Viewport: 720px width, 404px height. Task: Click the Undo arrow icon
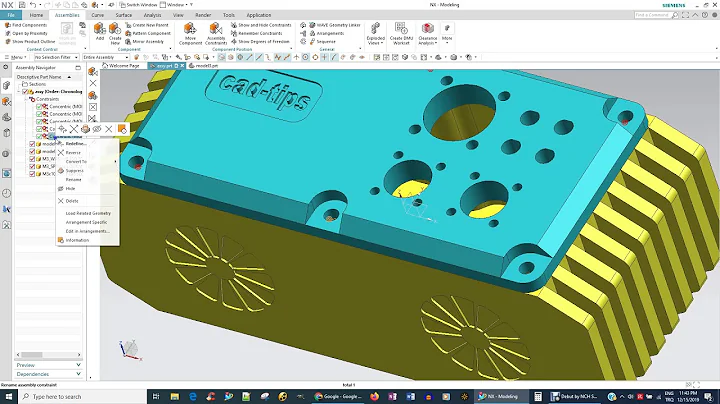[33, 5]
